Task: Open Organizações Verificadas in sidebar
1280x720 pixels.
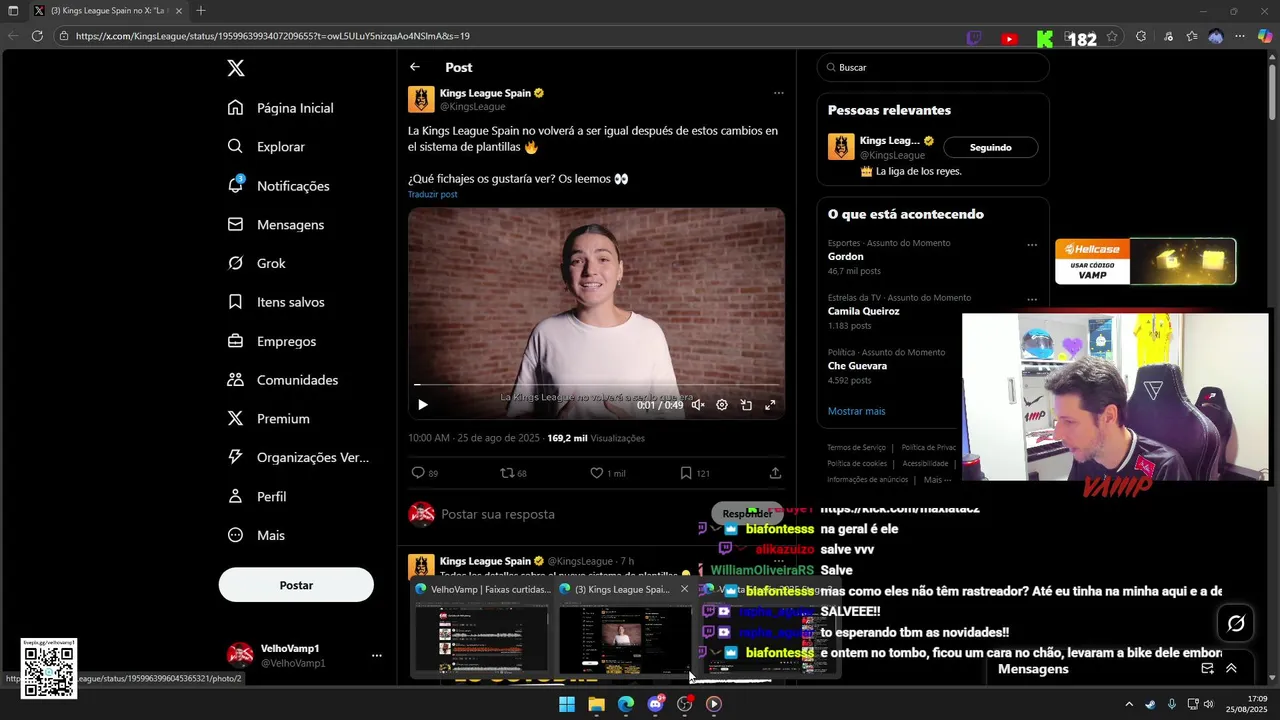Action: (x=299, y=457)
